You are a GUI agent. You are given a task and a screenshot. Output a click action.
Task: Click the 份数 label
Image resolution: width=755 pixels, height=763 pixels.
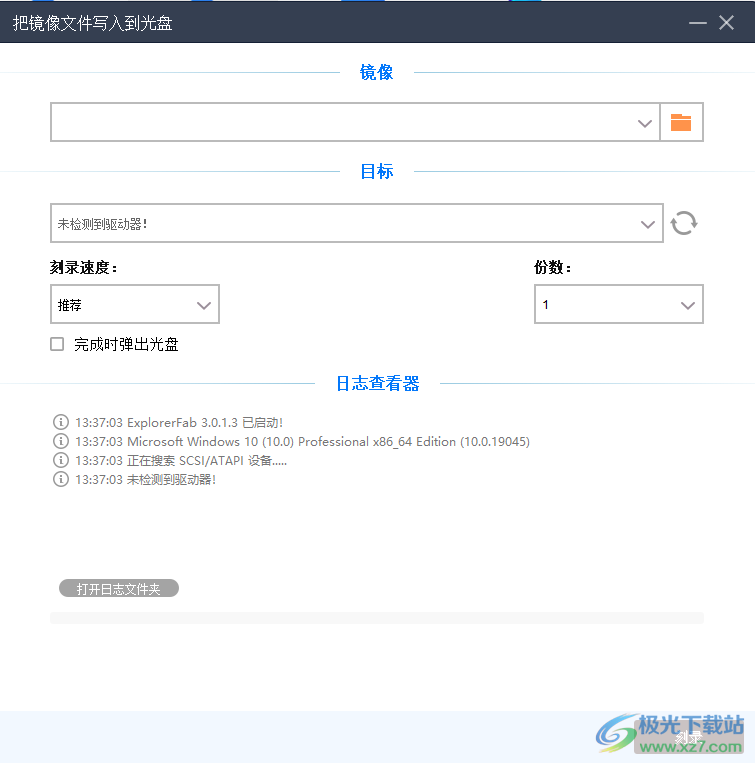553,267
